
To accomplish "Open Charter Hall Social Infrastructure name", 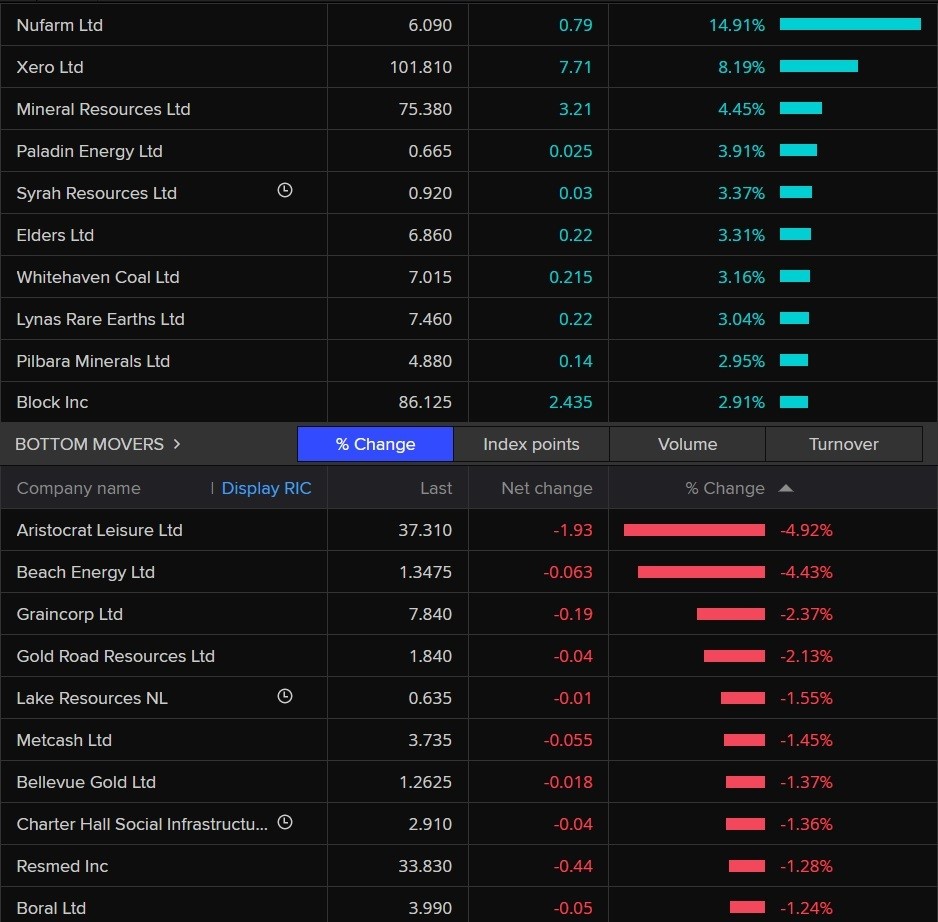I will click(x=142, y=824).
